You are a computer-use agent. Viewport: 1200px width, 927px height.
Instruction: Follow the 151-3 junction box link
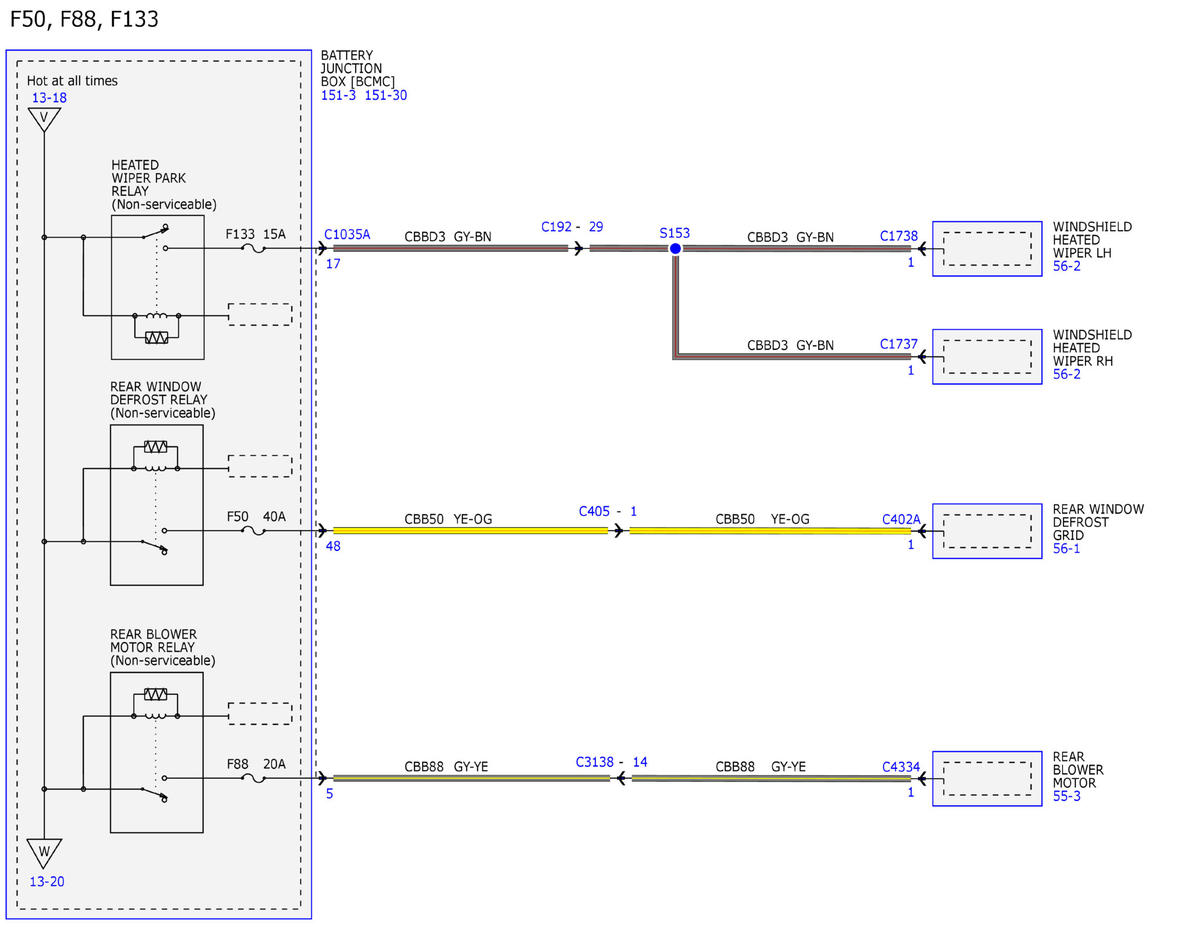(x=338, y=95)
